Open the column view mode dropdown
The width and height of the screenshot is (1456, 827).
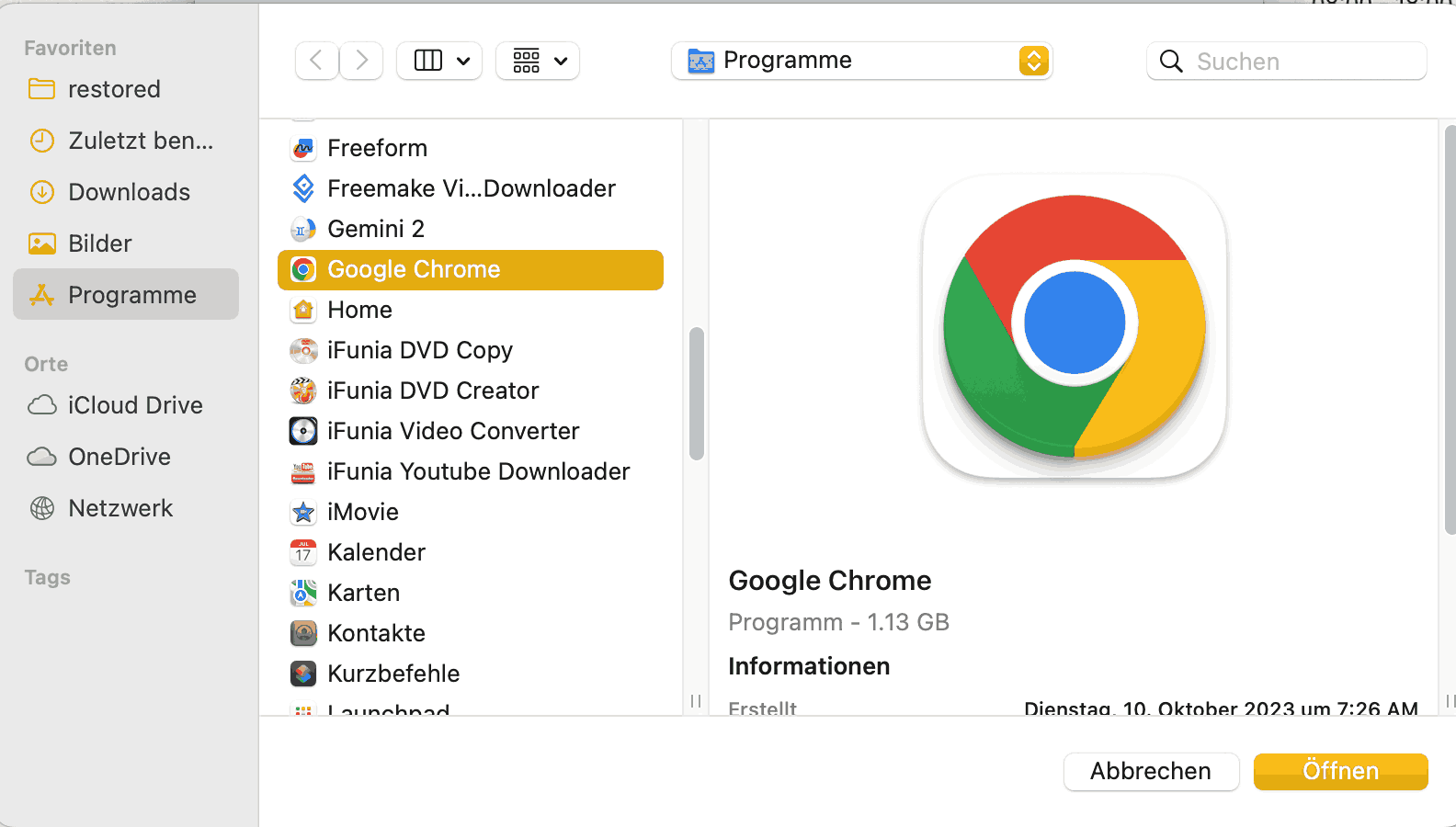point(439,61)
